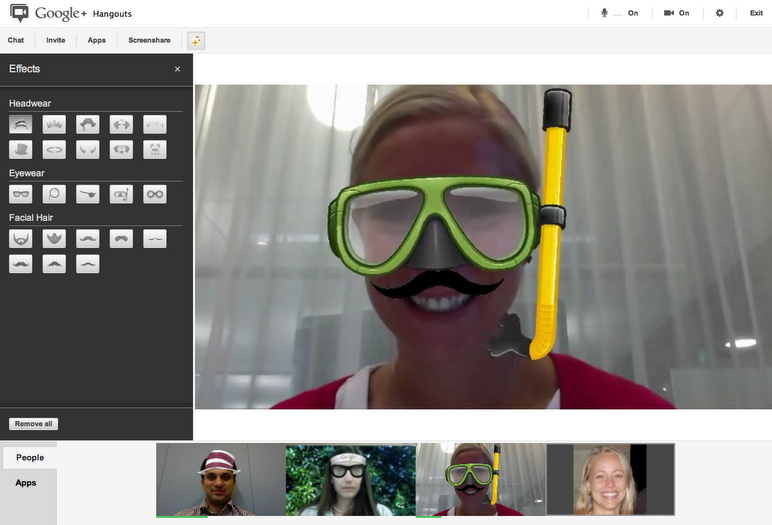Add the top hat effect
This screenshot has height=525, width=772.
21,150
